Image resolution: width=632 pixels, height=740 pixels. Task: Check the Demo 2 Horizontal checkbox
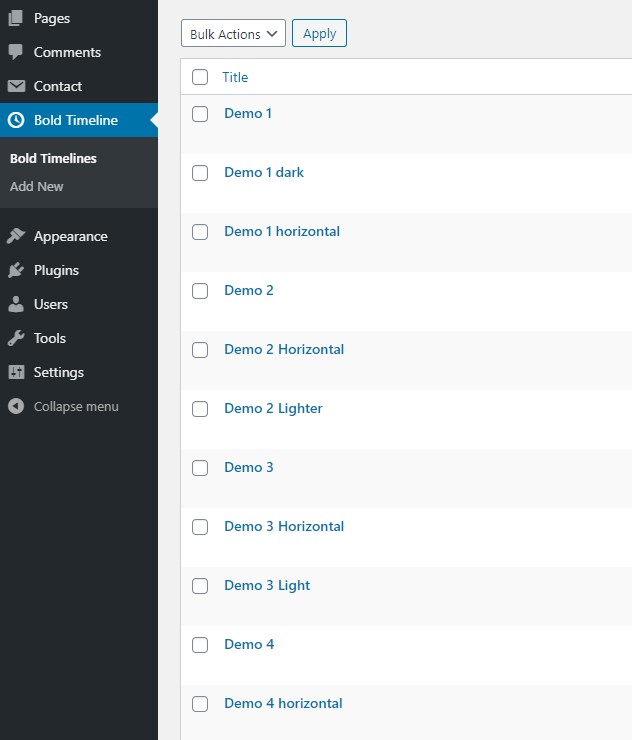point(200,350)
